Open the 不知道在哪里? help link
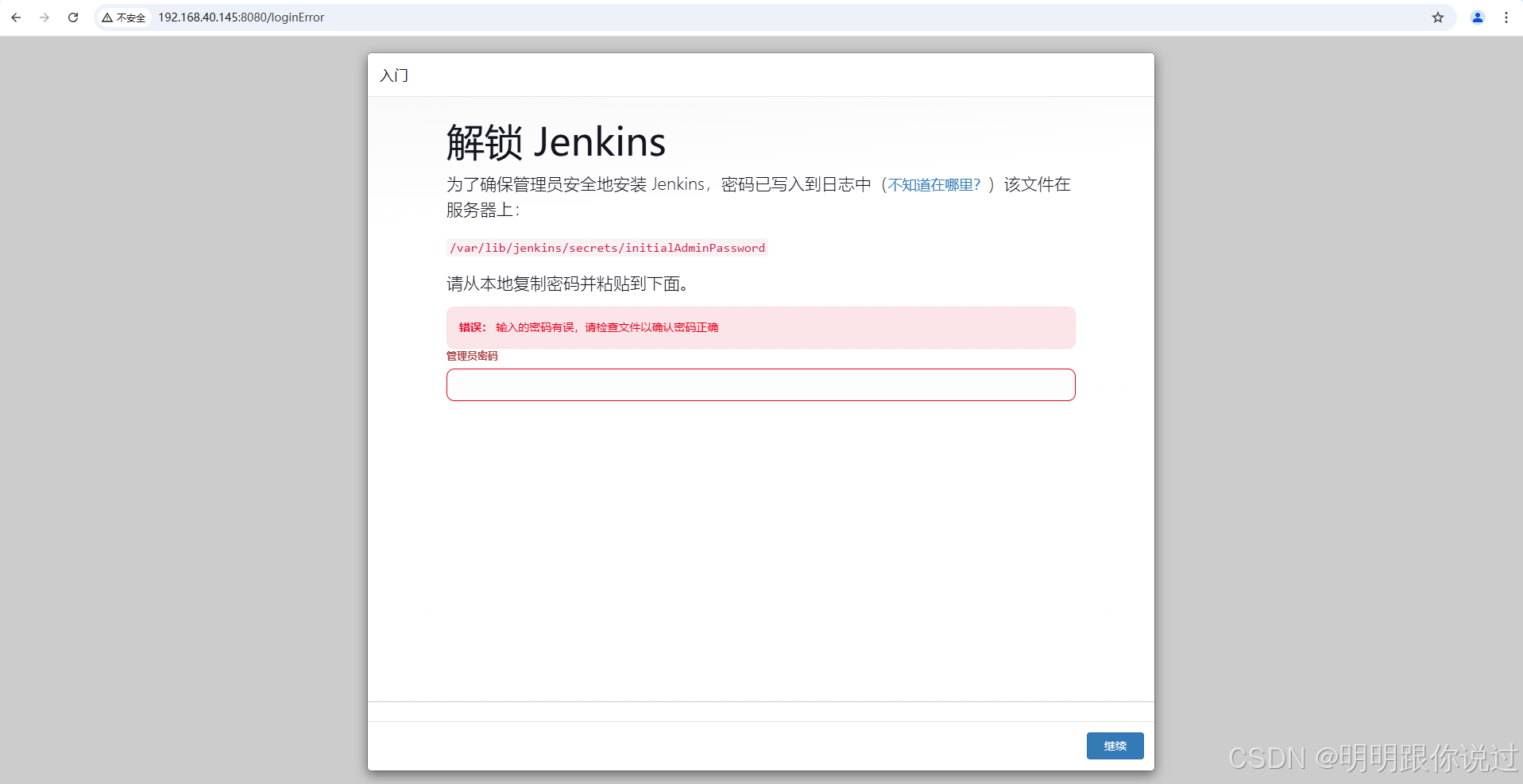The width and height of the screenshot is (1523, 784). click(x=934, y=185)
